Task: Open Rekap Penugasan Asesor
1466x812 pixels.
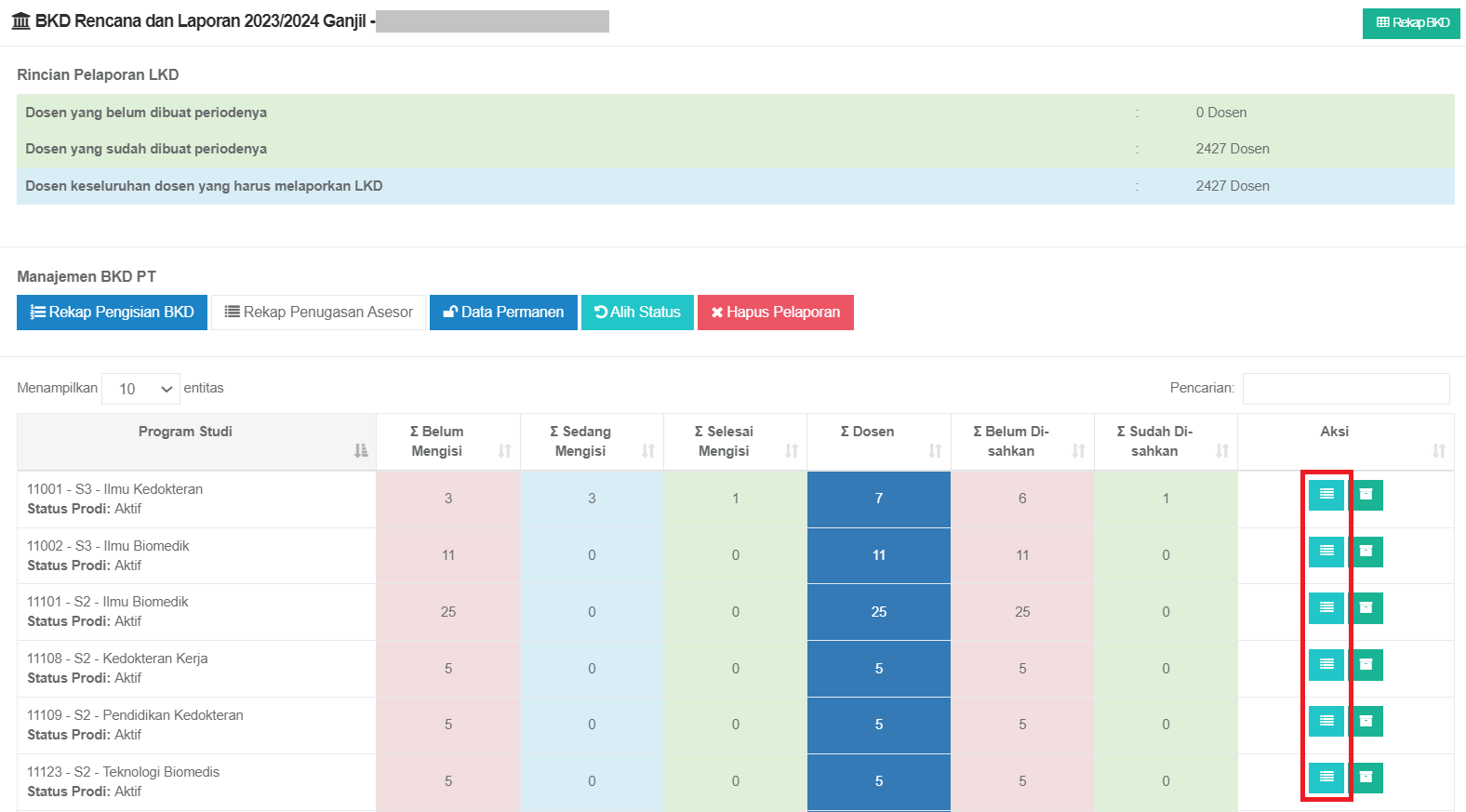Action: [x=318, y=313]
